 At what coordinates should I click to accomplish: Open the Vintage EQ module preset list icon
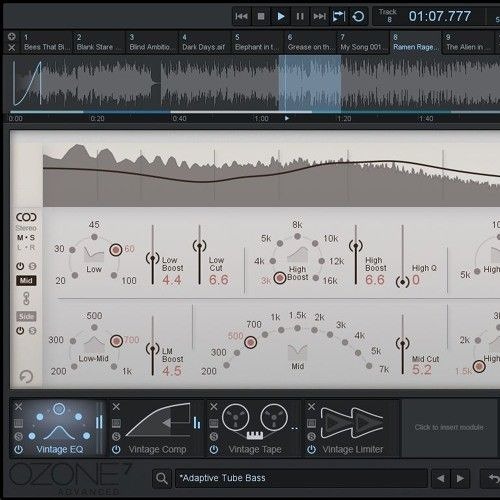click(18, 423)
